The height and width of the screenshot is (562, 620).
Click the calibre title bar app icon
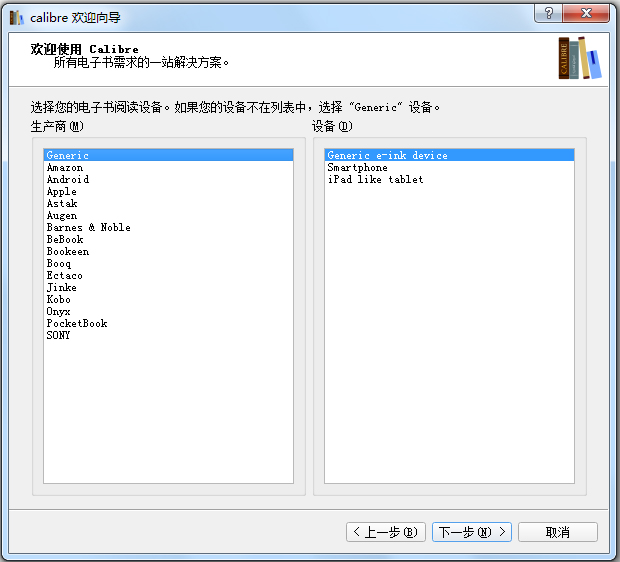coord(17,17)
